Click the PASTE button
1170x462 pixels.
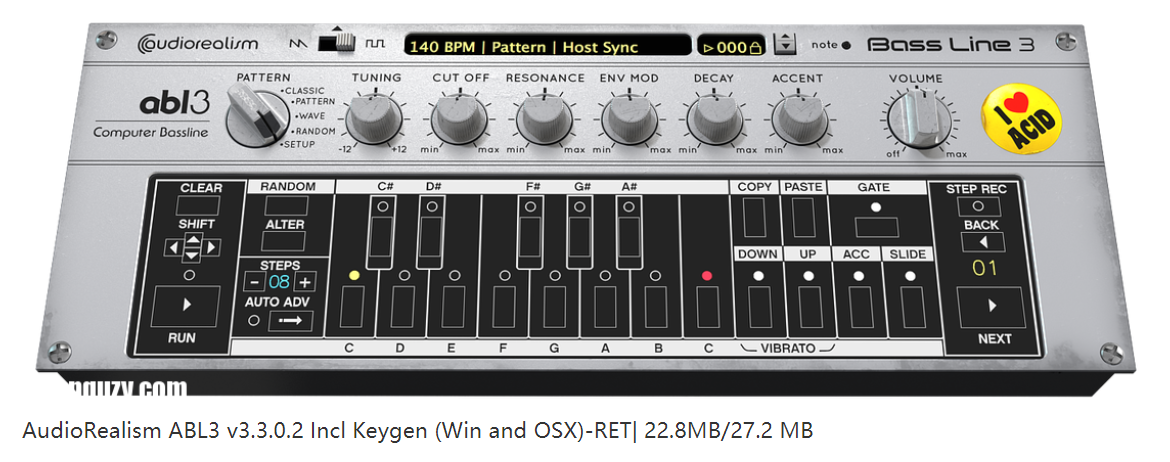point(804,217)
